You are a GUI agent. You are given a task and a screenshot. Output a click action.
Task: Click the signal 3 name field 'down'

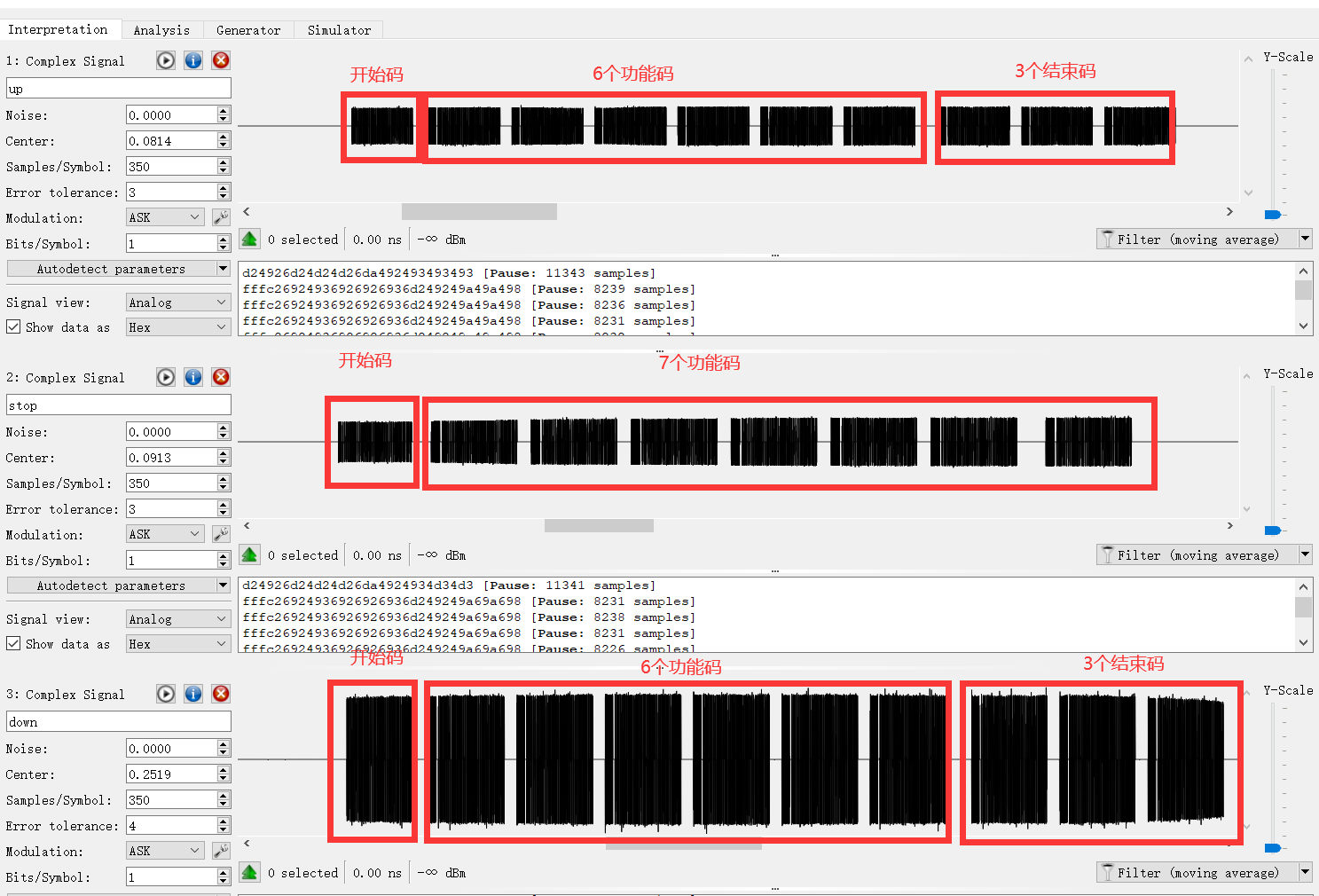(x=118, y=722)
